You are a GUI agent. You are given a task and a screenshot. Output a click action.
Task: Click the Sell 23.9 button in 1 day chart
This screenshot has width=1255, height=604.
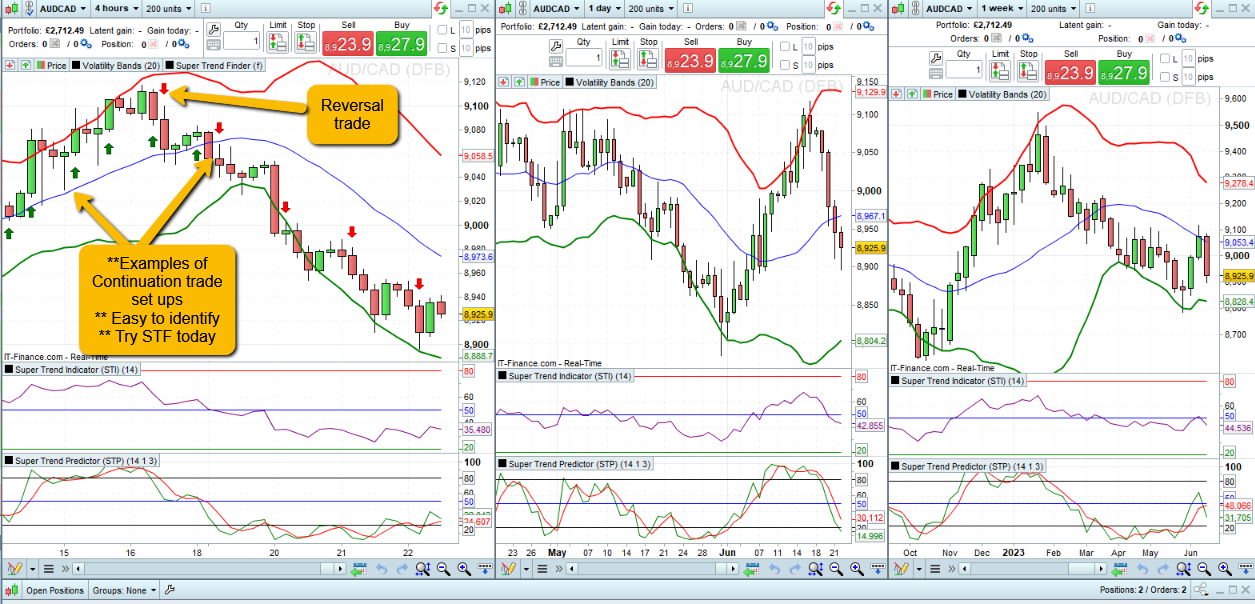(x=691, y=60)
